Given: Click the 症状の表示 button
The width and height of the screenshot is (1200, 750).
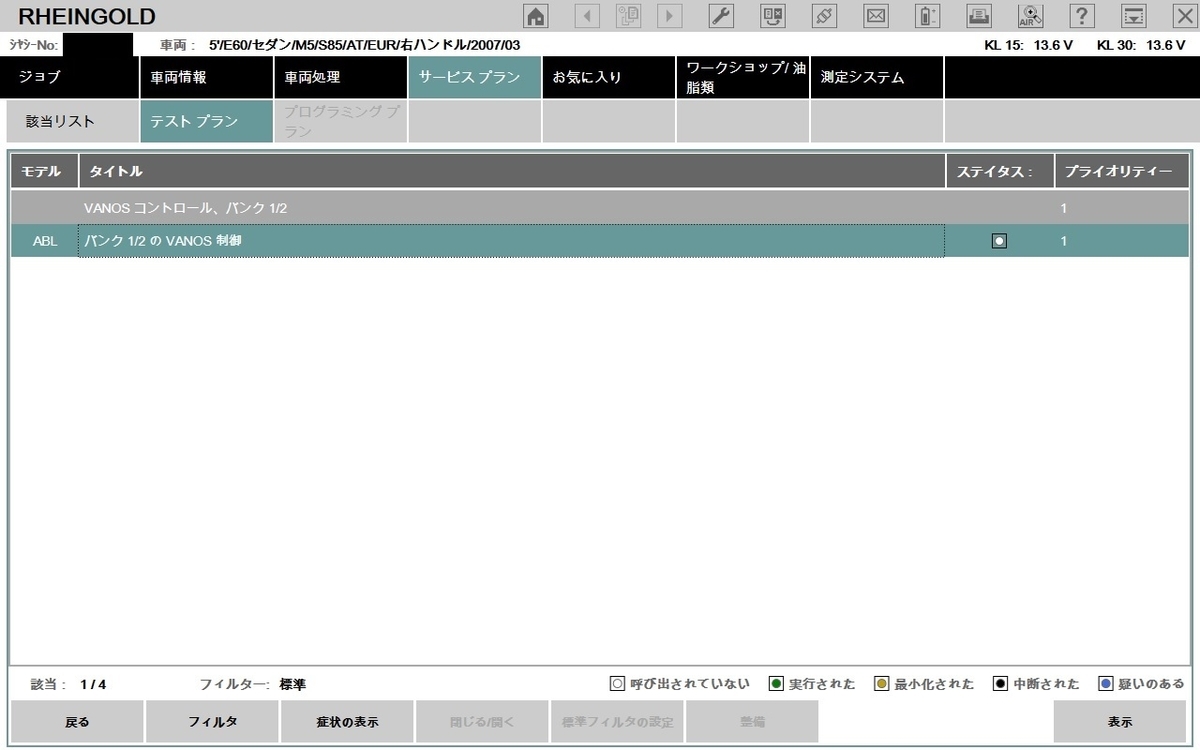Looking at the screenshot, I should coord(347,721).
